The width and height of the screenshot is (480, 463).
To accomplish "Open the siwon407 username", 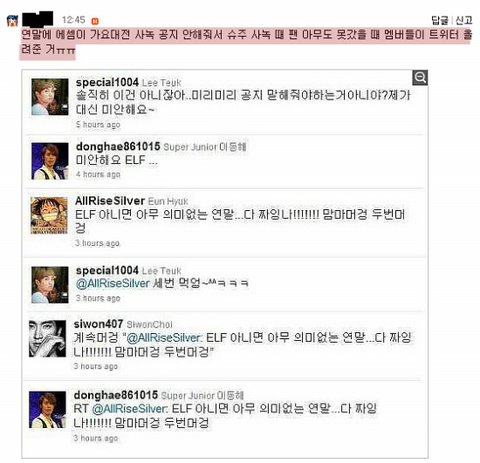I will tap(98, 324).
